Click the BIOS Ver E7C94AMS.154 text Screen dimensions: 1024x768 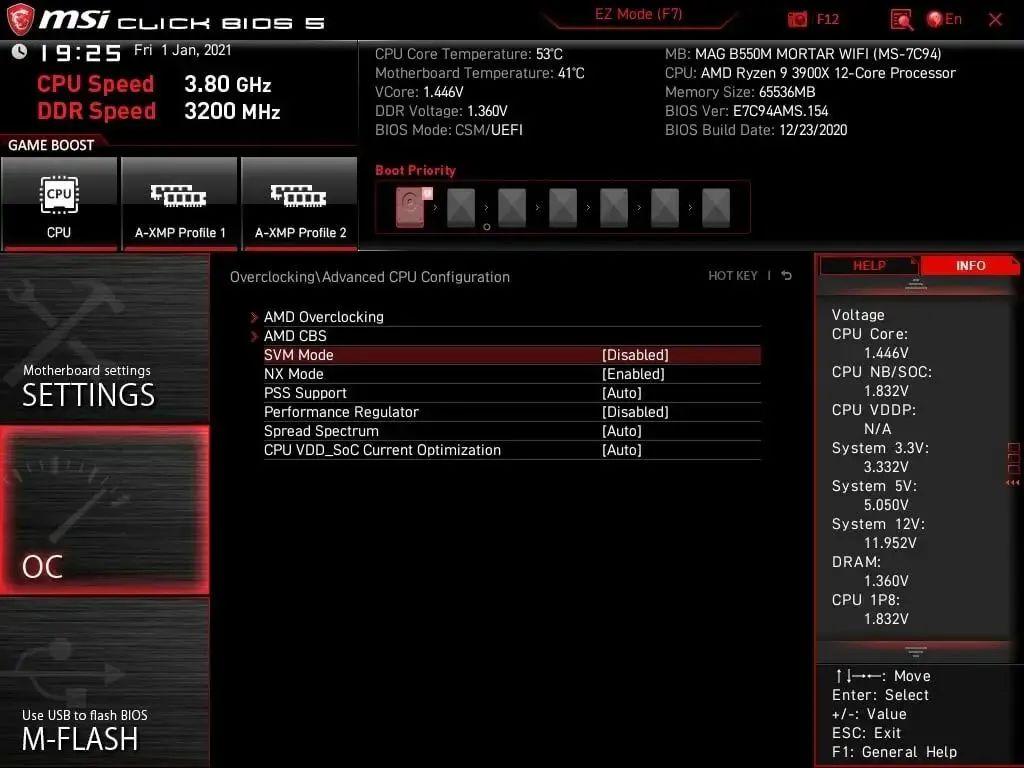point(746,110)
